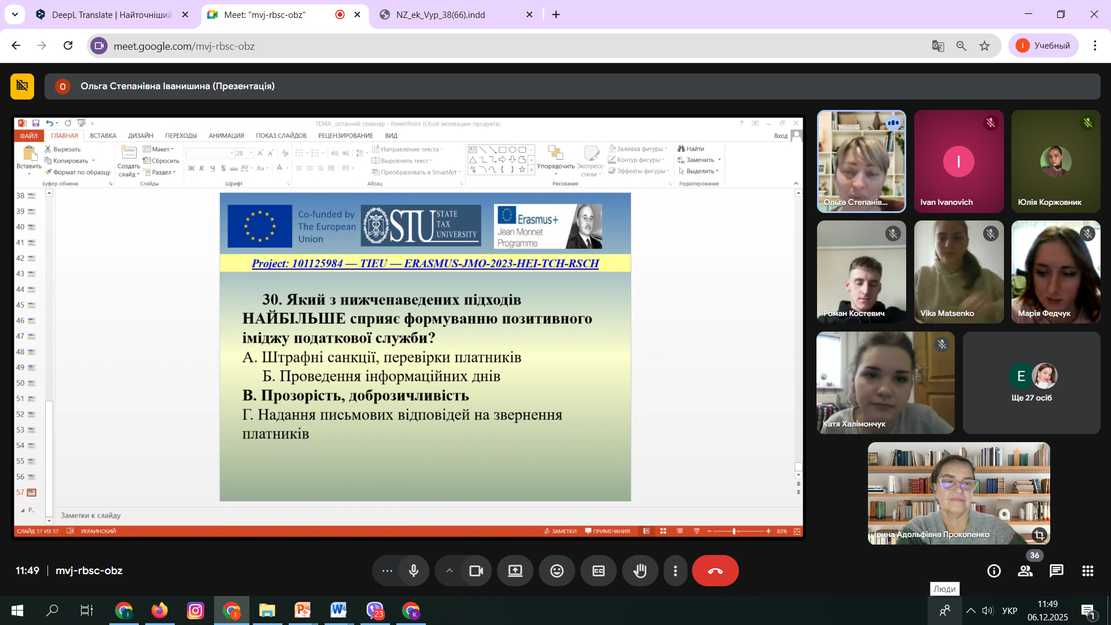
Task: Toggle the camera on or off
Action: click(x=476, y=571)
